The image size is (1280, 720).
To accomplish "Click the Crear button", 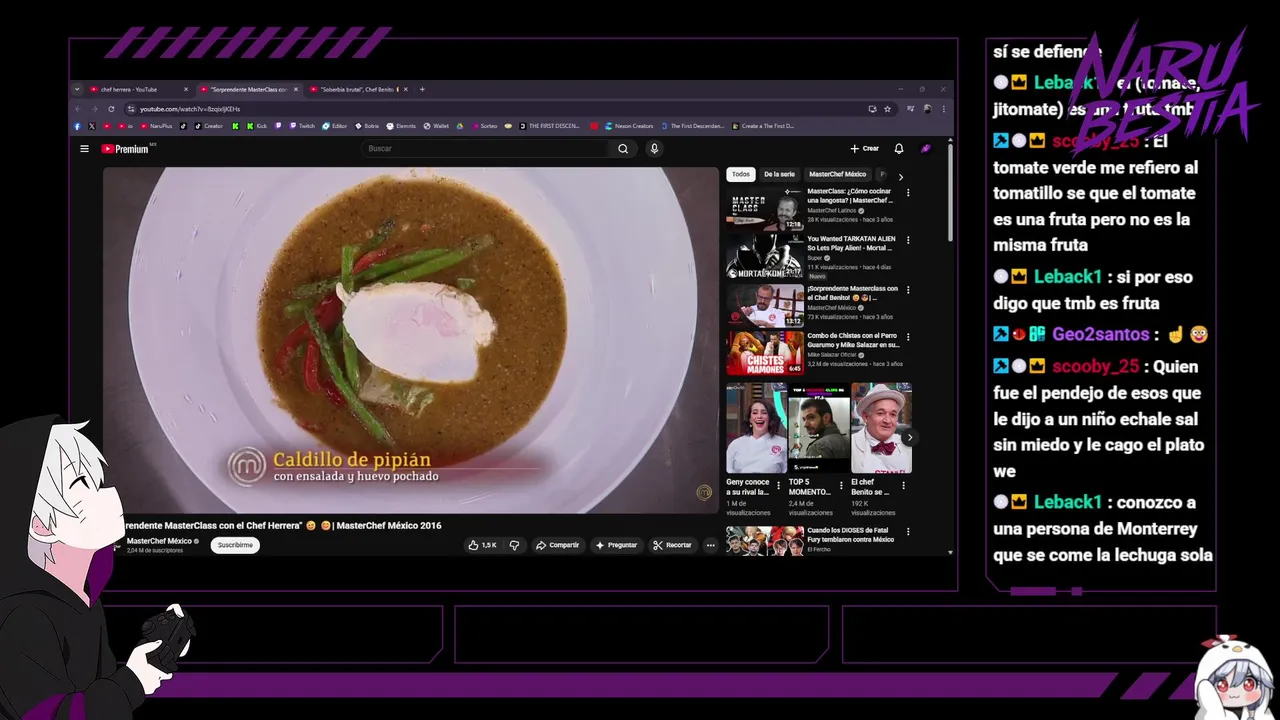I will point(865,149).
